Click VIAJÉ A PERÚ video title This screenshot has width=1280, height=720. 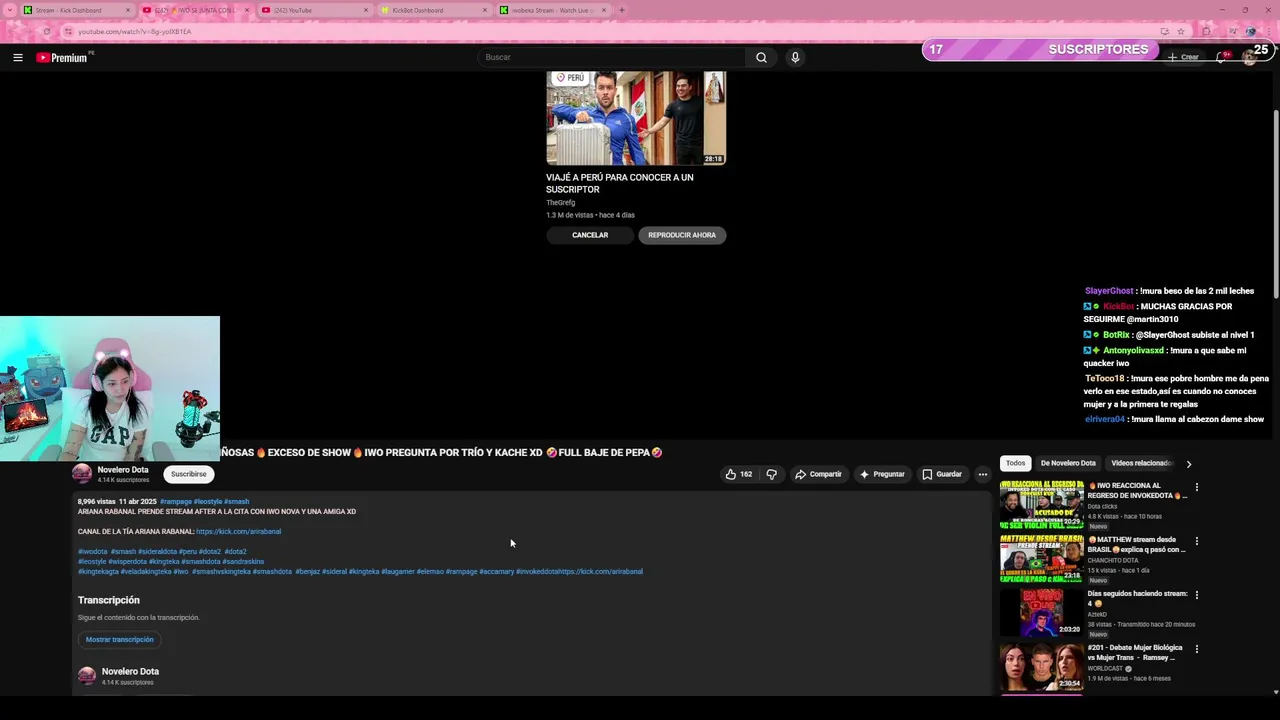pos(620,183)
